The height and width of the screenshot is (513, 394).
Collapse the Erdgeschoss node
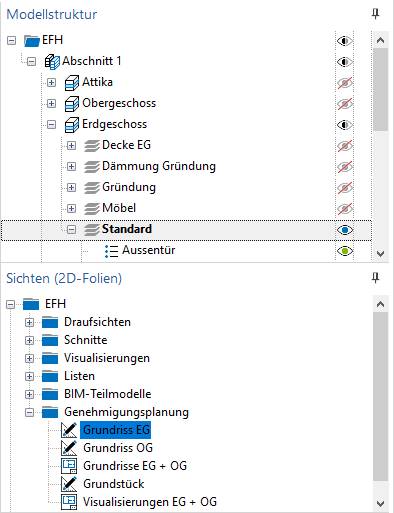click(51, 125)
